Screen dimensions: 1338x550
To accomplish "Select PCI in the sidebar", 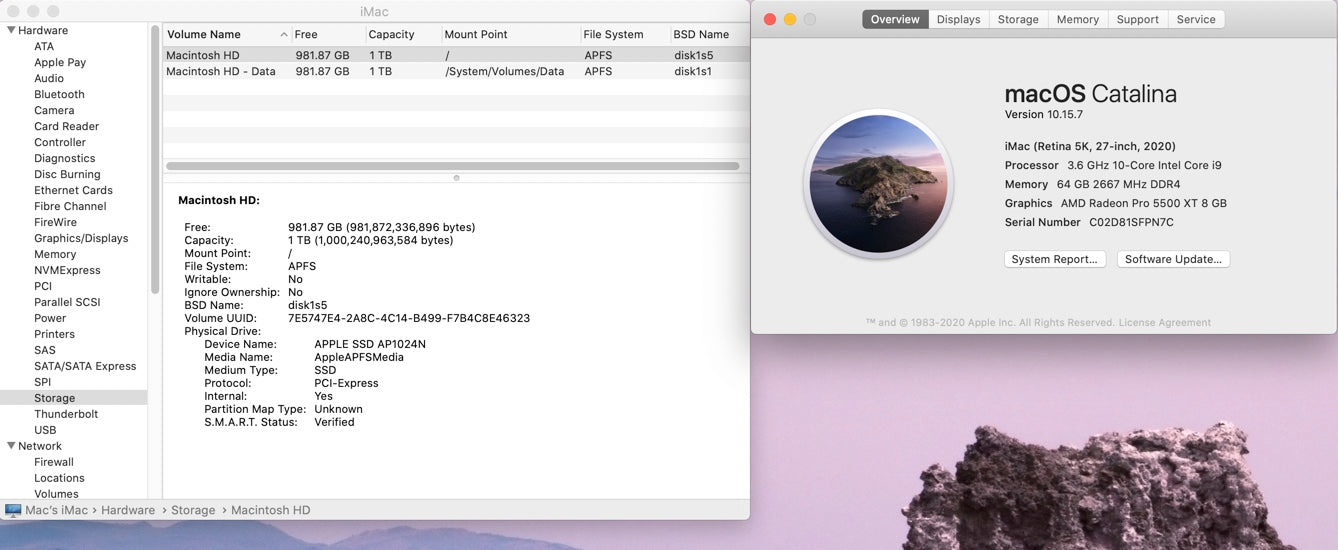I will pos(43,286).
